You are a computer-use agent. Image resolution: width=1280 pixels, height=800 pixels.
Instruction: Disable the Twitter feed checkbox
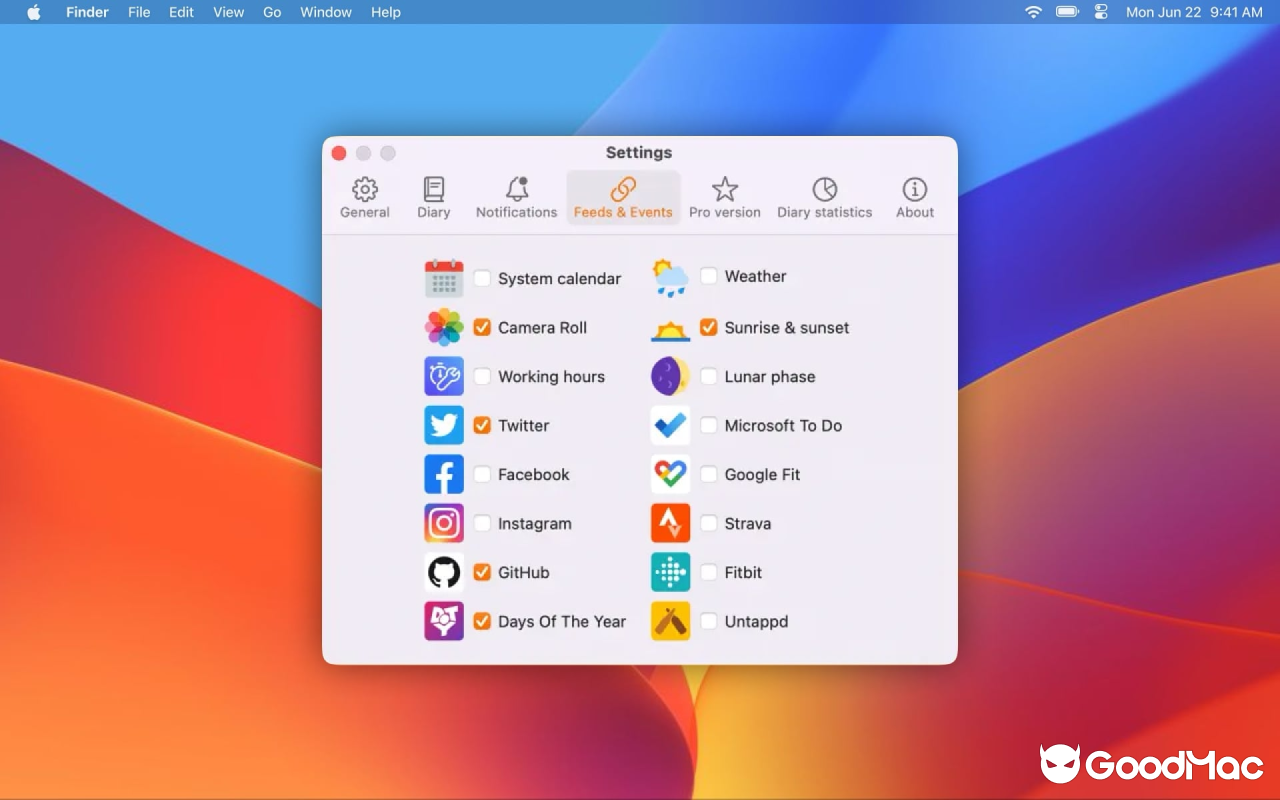click(x=482, y=425)
